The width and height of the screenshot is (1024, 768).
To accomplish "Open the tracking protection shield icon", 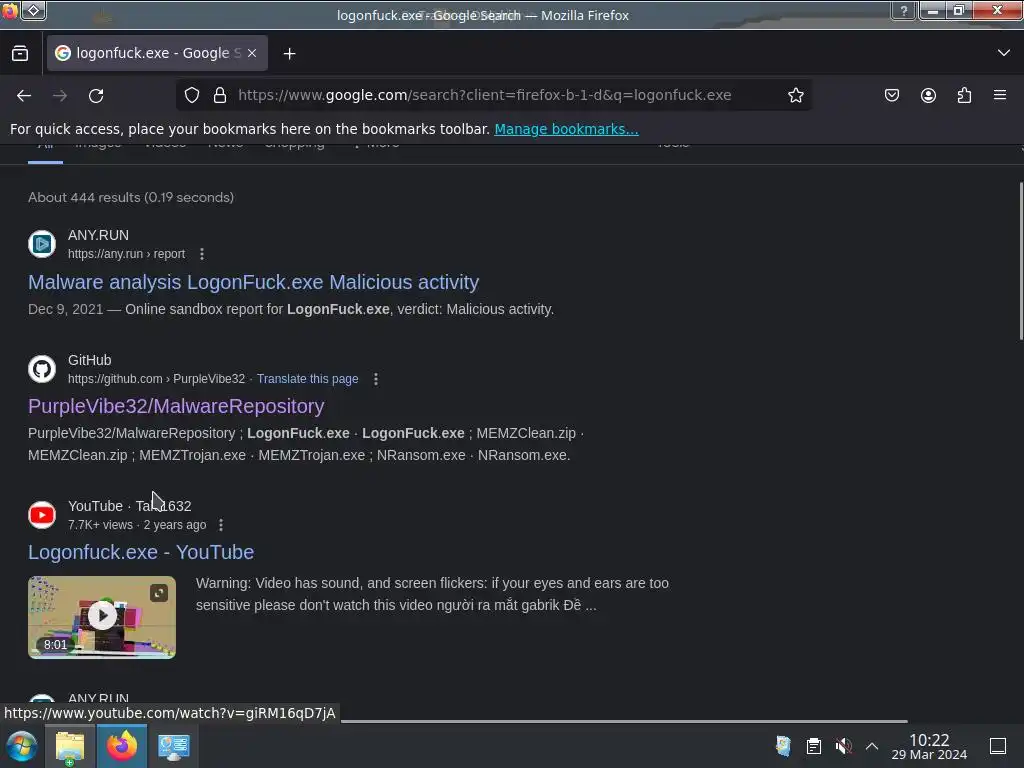I will [x=191, y=95].
